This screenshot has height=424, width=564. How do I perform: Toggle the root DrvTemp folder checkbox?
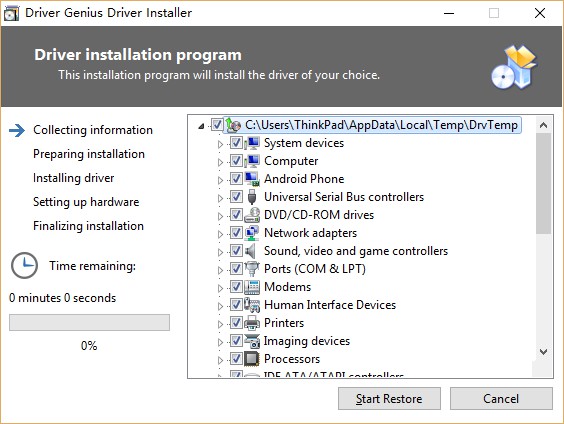click(217, 125)
